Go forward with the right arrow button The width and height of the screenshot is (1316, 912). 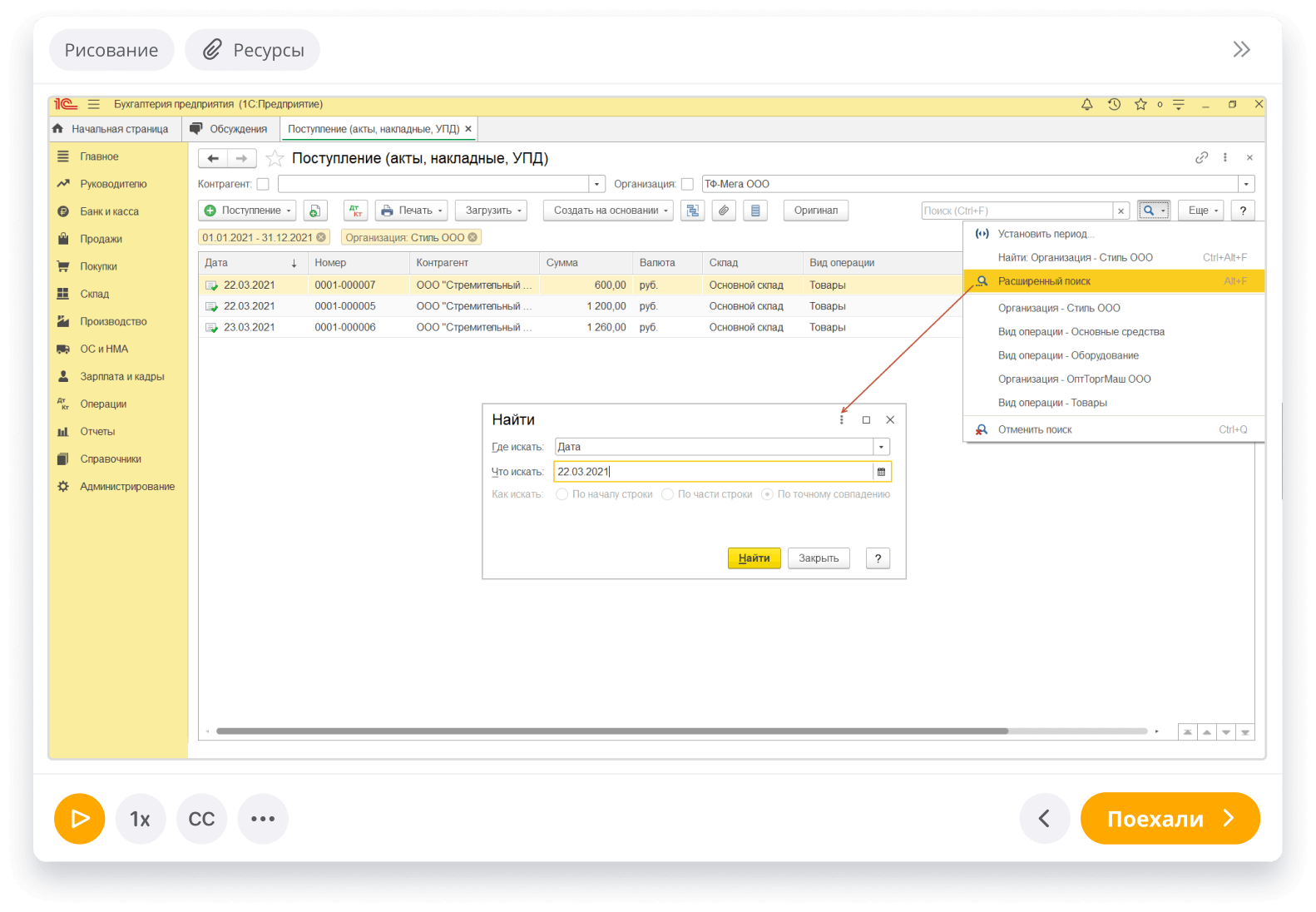[241, 158]
